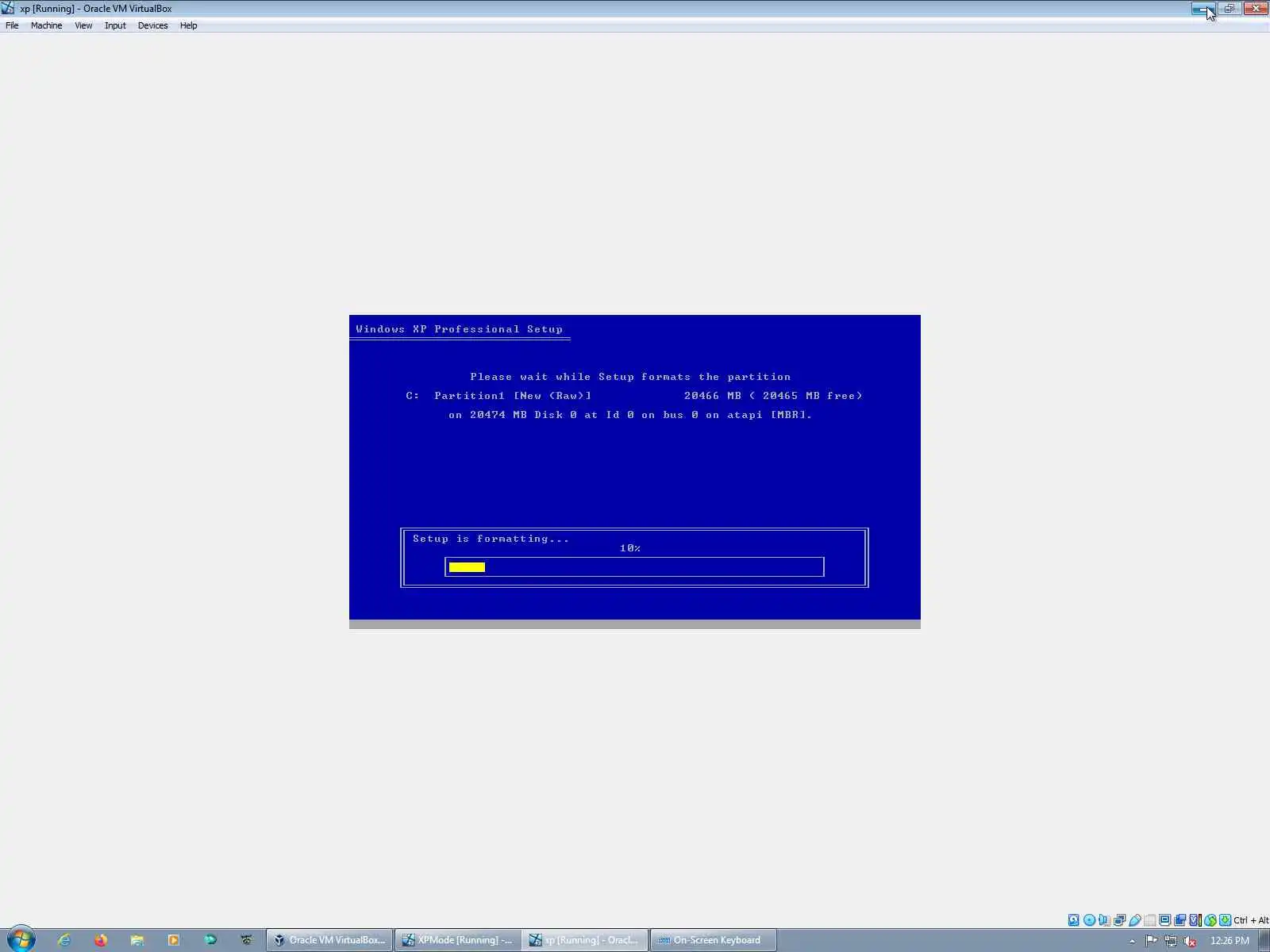Viewport: 1270px width, 952px height.
Task: Click the 12:26 PM system clock
Action: point(1230,941)
